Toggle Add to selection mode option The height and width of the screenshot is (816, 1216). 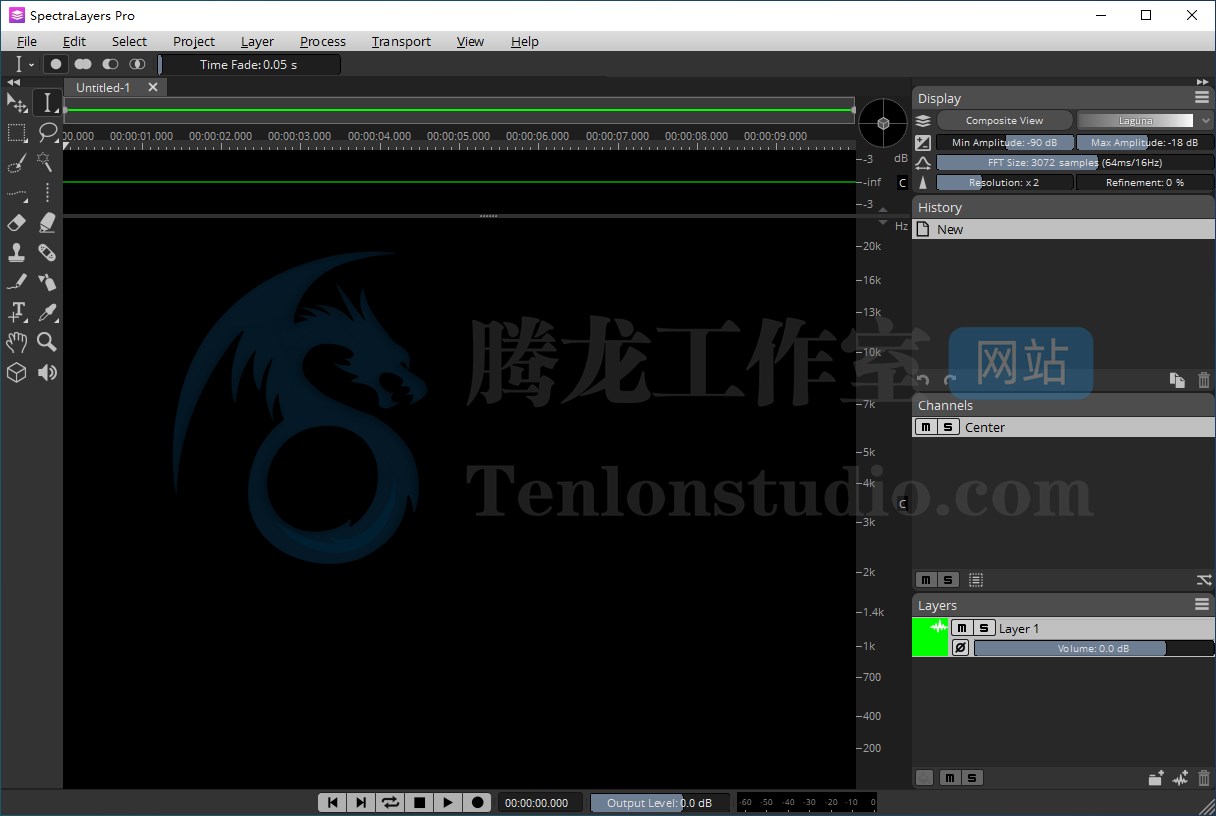(x=83, y=64)
